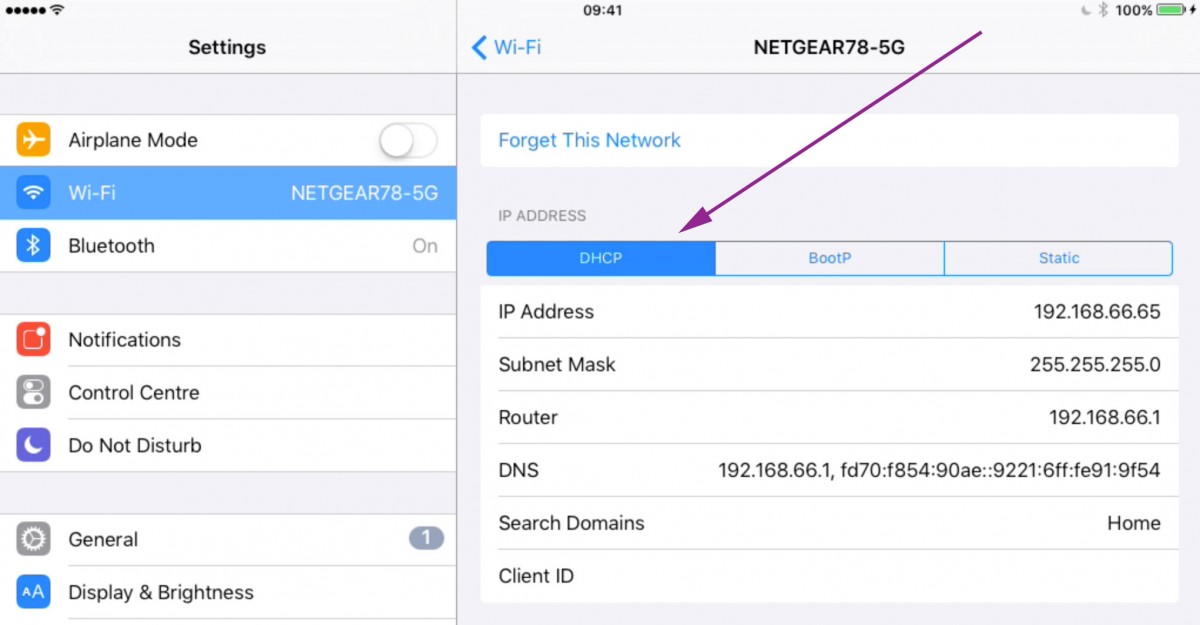Viewport: 1200px width, 625px height.
Task: Open Display & Brightness settings
Action: tap(228, 593)
